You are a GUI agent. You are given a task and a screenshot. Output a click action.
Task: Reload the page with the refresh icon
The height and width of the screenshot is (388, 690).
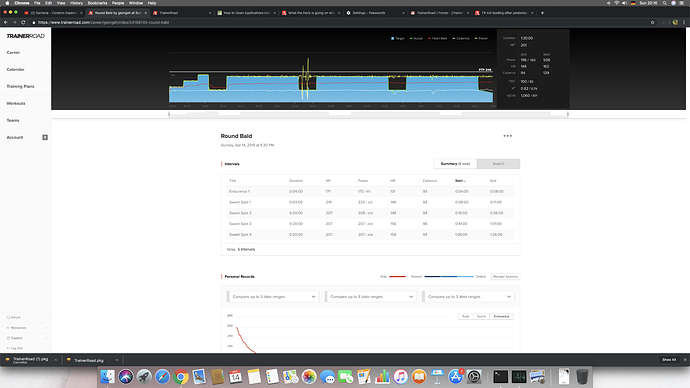click(23, 22)
